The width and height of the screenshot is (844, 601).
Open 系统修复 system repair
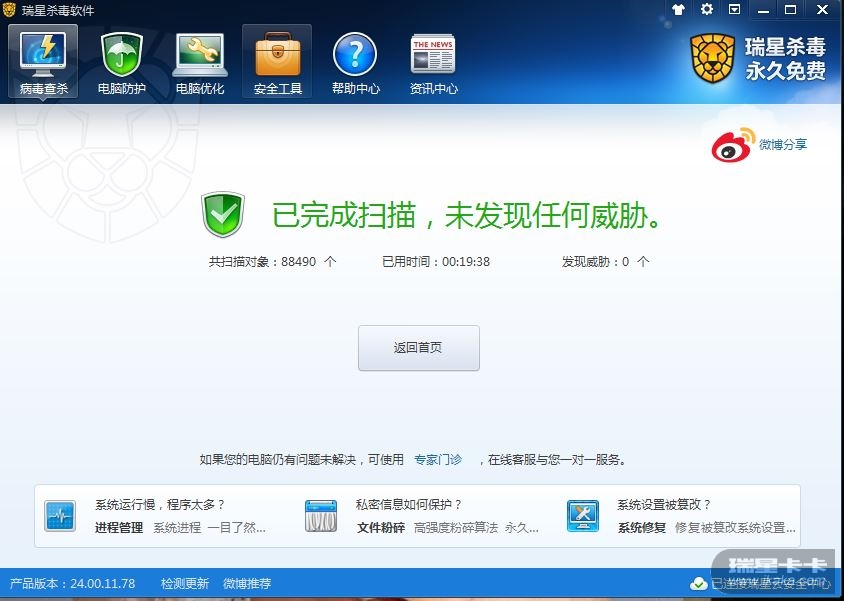tap(642, 528)
